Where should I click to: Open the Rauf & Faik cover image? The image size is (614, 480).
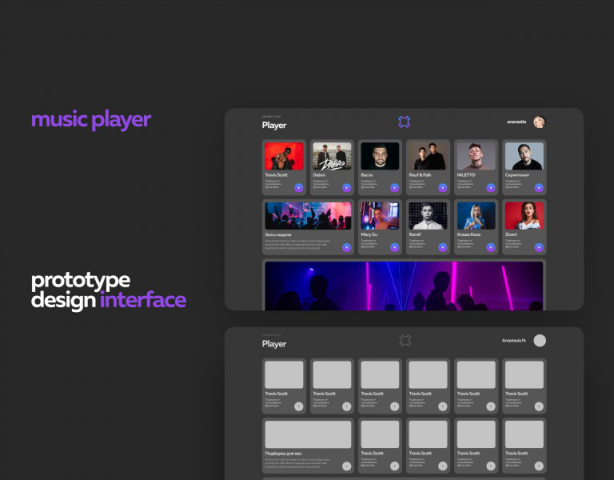(x=428, y=156)
